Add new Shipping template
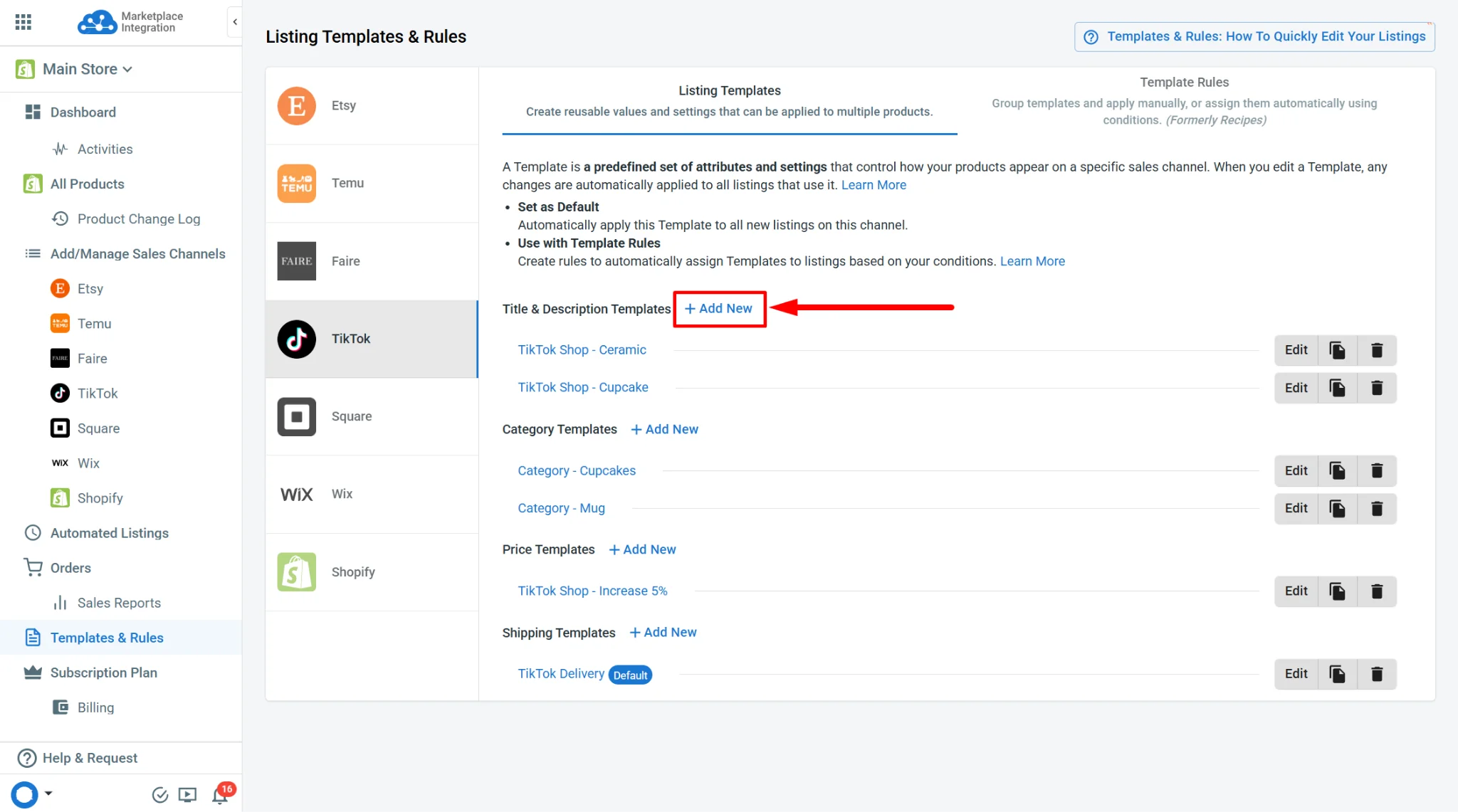Screen dimensions: 1458x812 coord(664,633)
